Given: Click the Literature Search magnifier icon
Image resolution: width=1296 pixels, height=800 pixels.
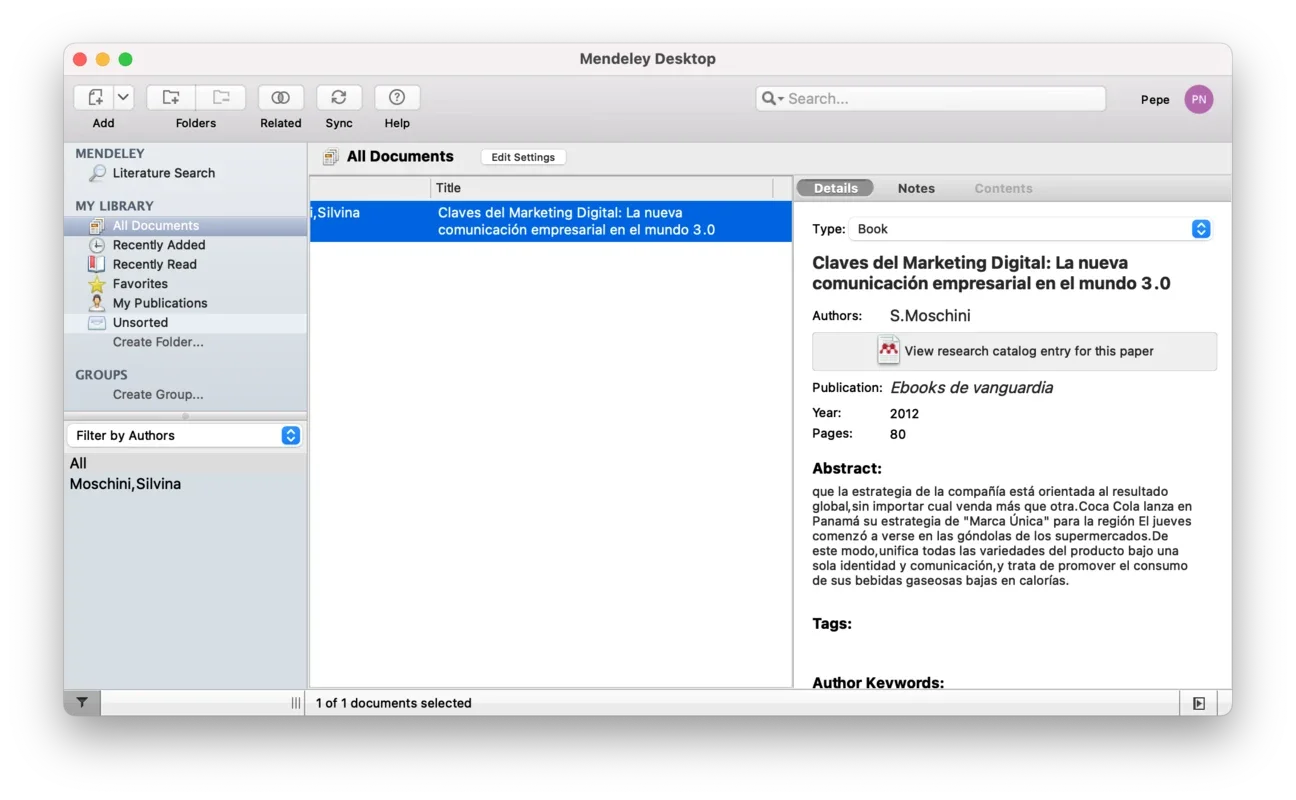Looking at the screenshot, I should tap(97, 173).
